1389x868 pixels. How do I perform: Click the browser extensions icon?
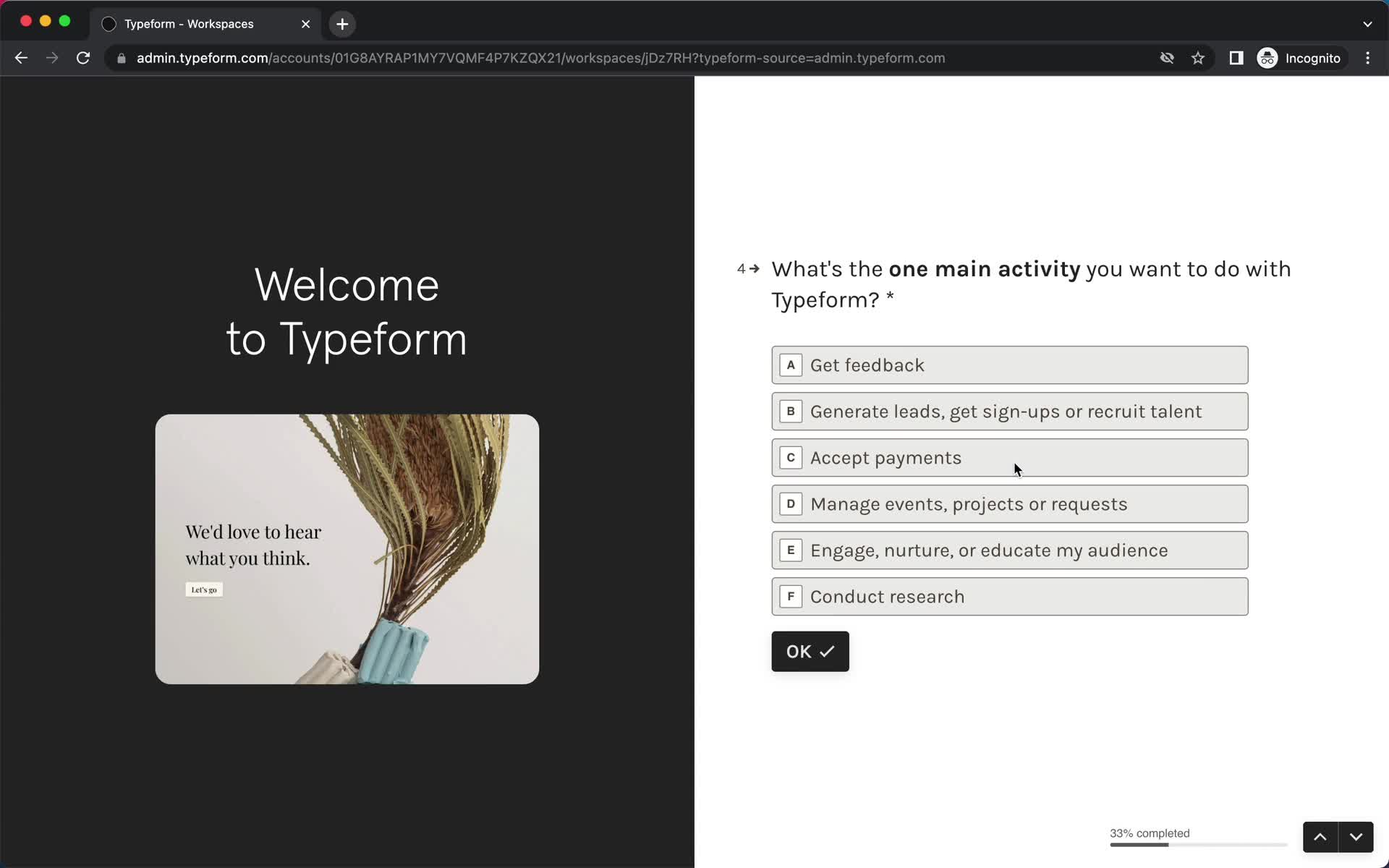tap(1235, 58)
